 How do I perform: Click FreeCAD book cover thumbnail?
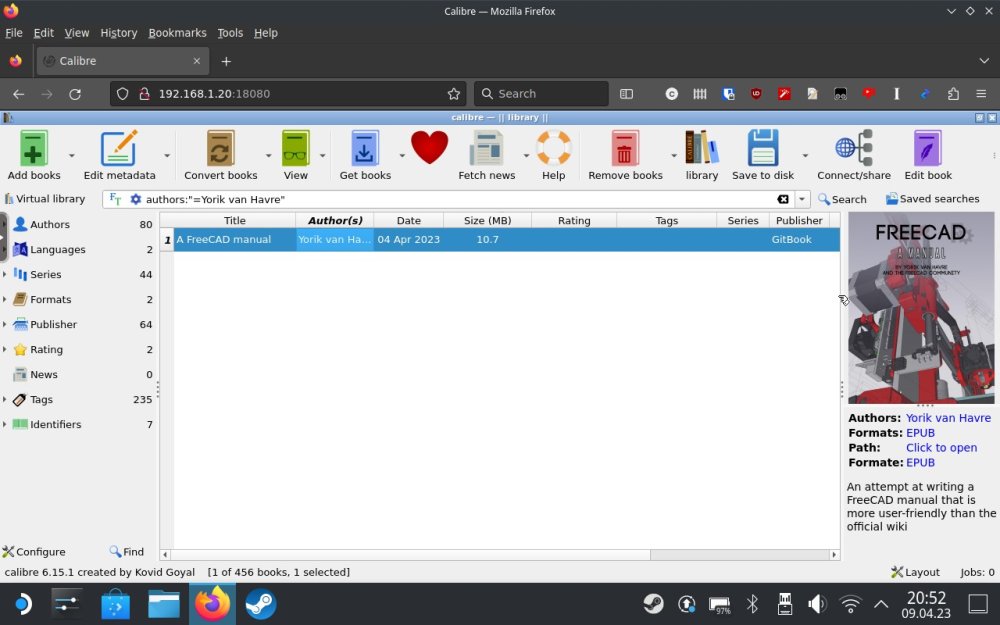[920, 308]
